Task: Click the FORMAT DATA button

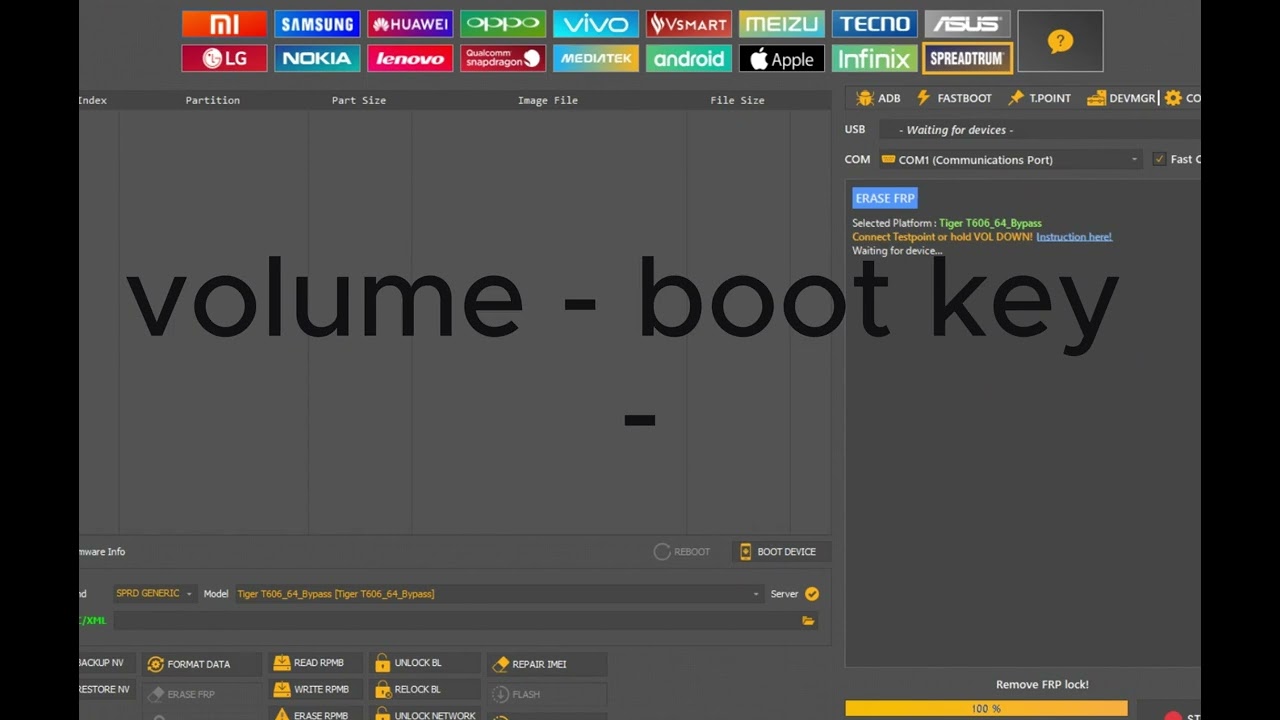Action: pos(202,664)
